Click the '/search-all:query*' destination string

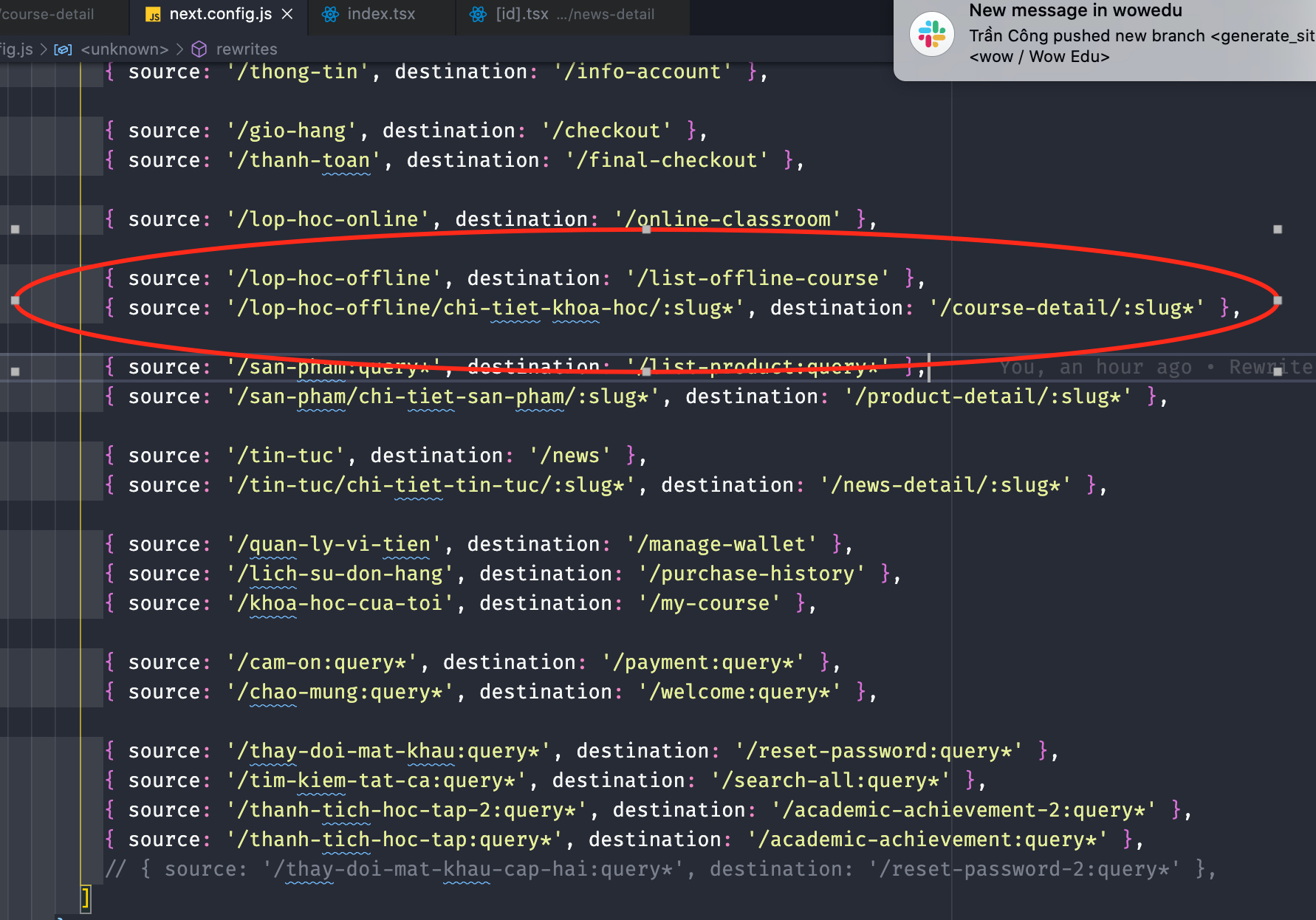pos(830,780)
